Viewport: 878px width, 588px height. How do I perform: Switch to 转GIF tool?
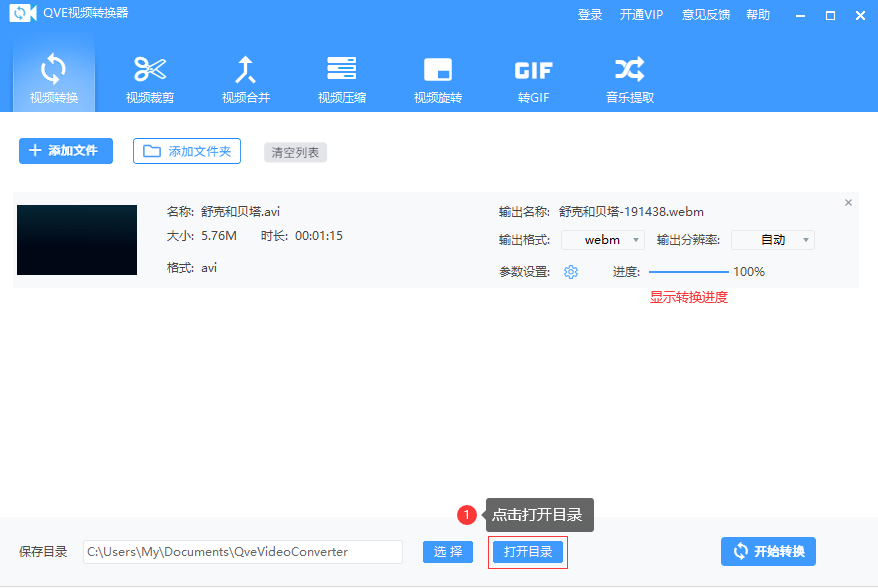click(x=534, y=80)
